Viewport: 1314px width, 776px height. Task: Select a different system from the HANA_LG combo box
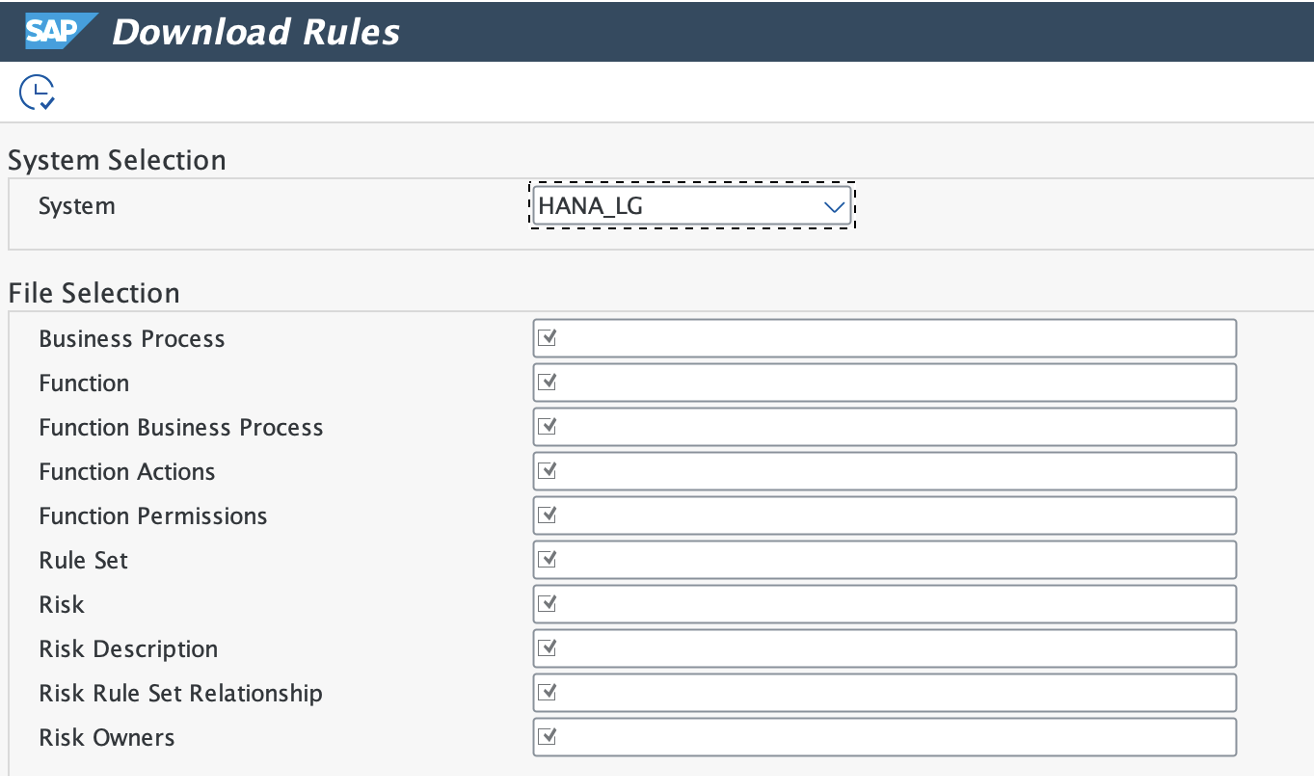click(690, 205)
